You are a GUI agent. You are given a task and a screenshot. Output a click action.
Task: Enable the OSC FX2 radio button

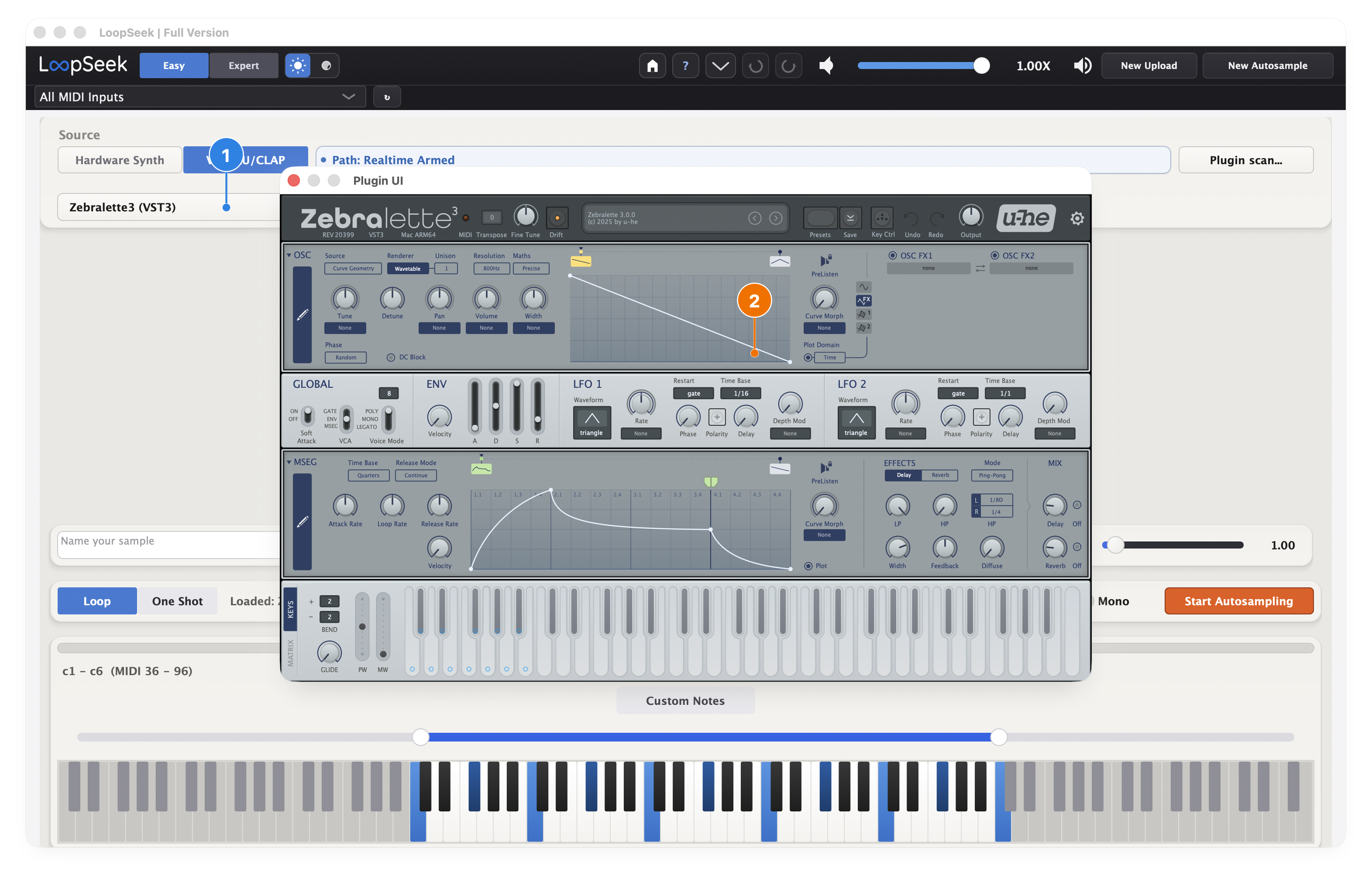pyautogui.click(x=994, y=256)
